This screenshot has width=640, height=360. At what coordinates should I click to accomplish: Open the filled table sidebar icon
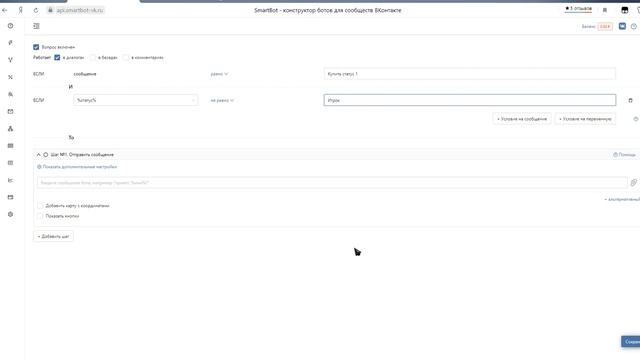click(11, 146)
